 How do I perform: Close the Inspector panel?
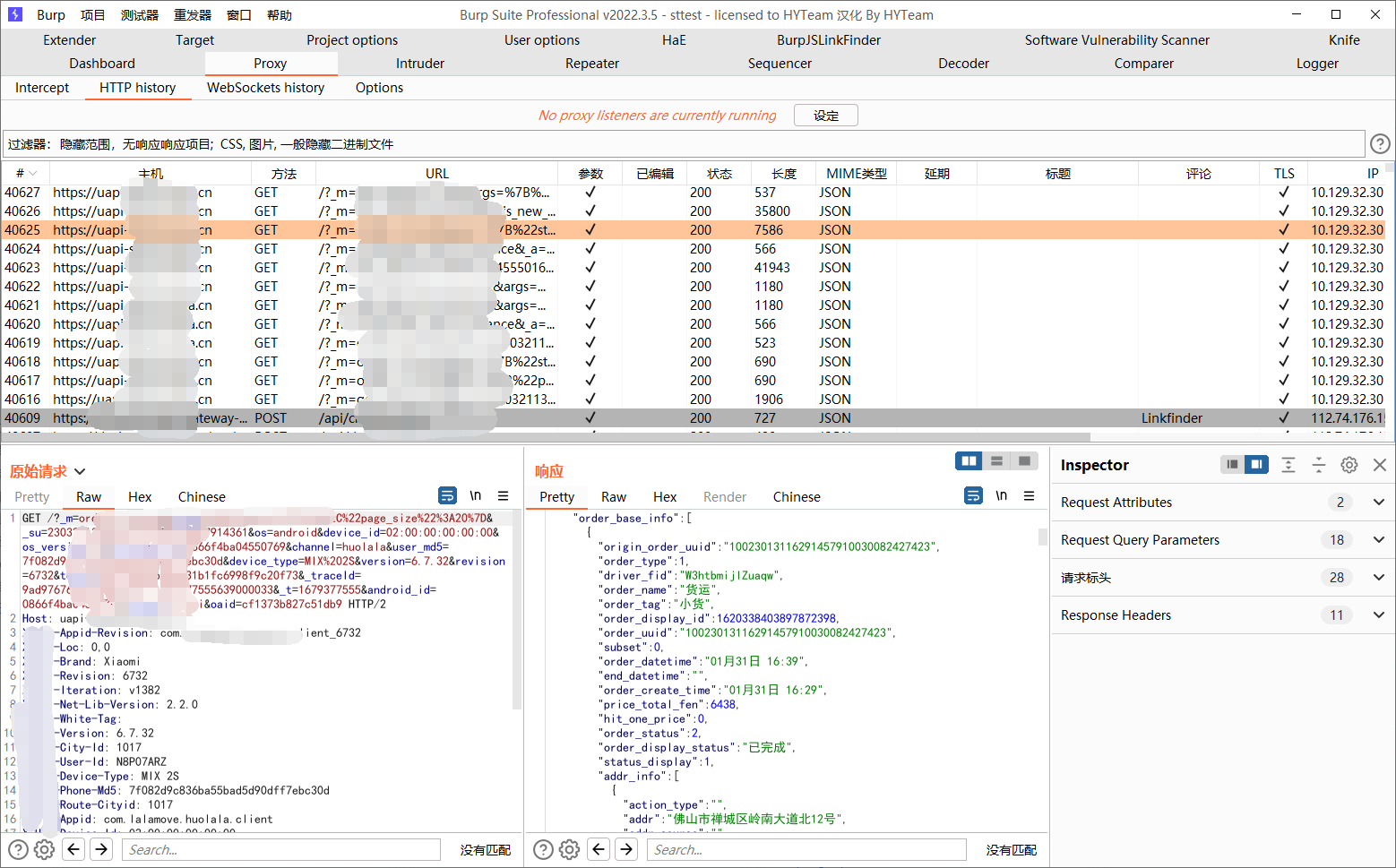[1380, 464]
